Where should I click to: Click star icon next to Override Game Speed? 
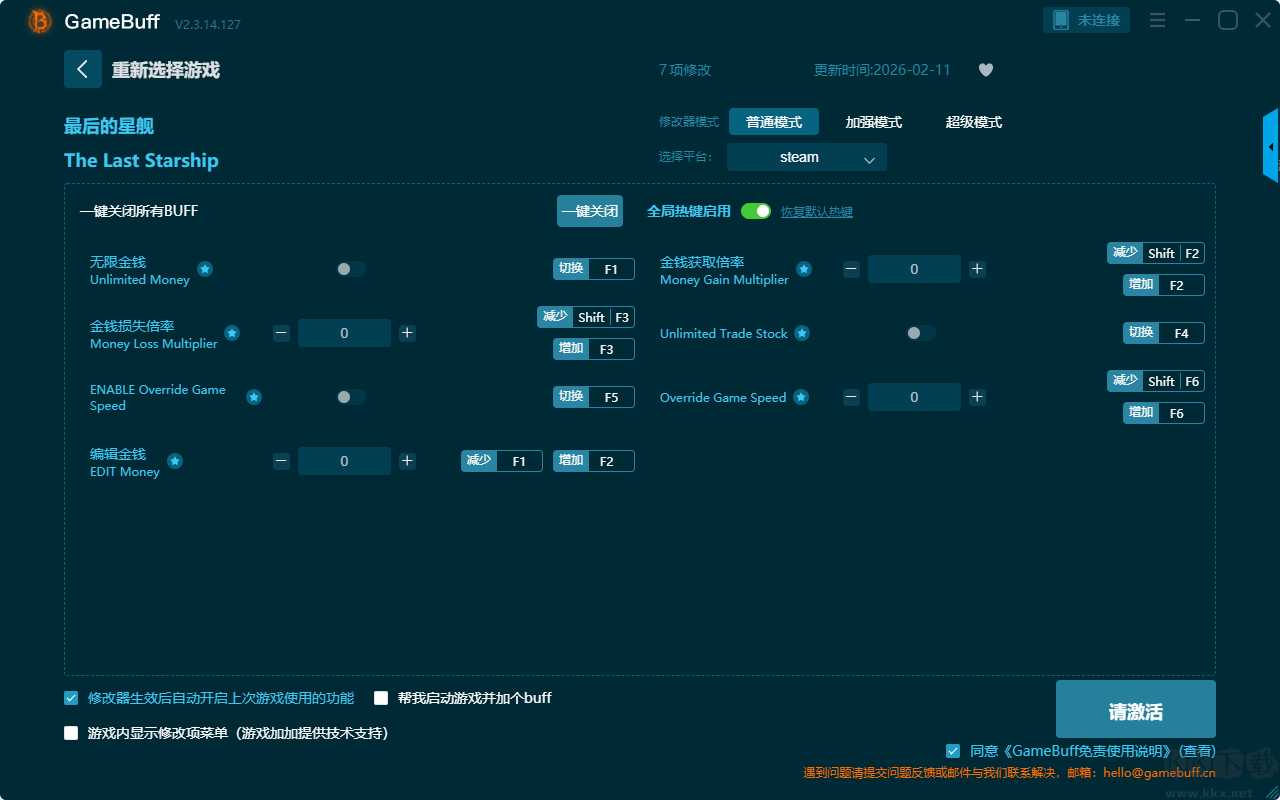(801, 397)
